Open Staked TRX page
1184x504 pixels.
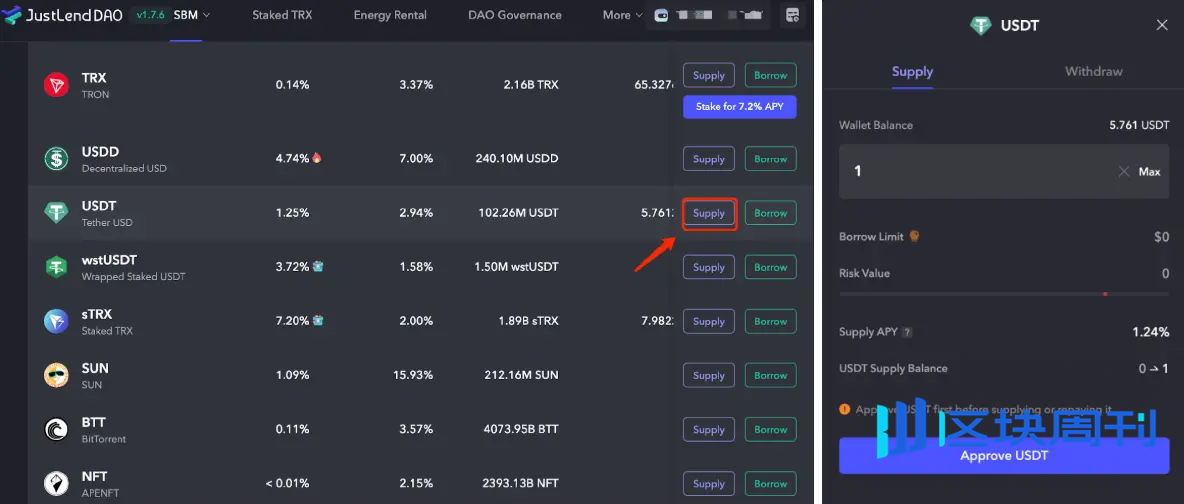tap(282, 15)
